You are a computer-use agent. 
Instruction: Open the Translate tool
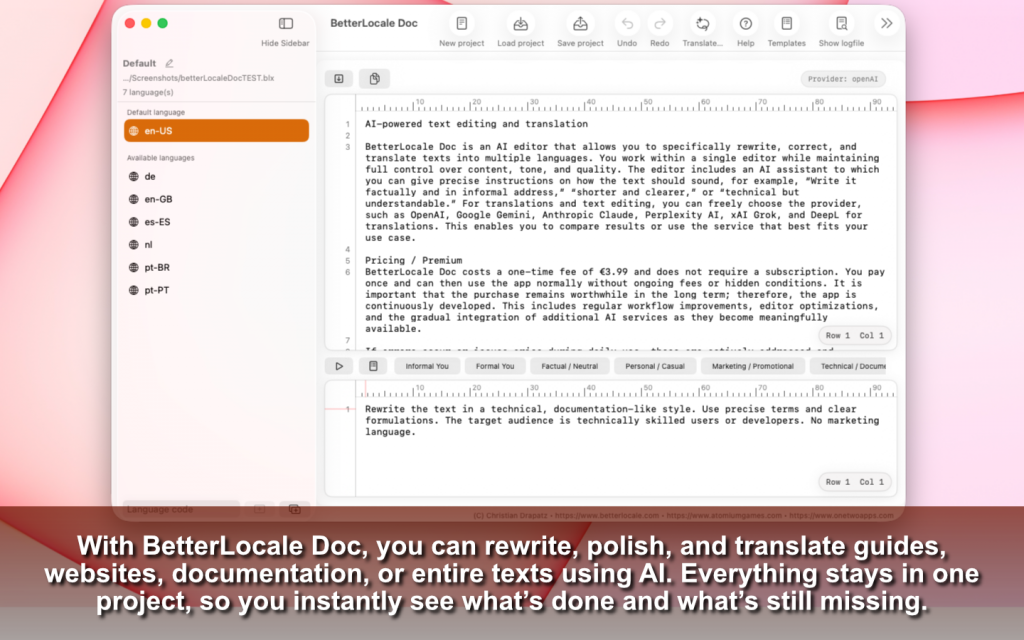coord(702,25)
